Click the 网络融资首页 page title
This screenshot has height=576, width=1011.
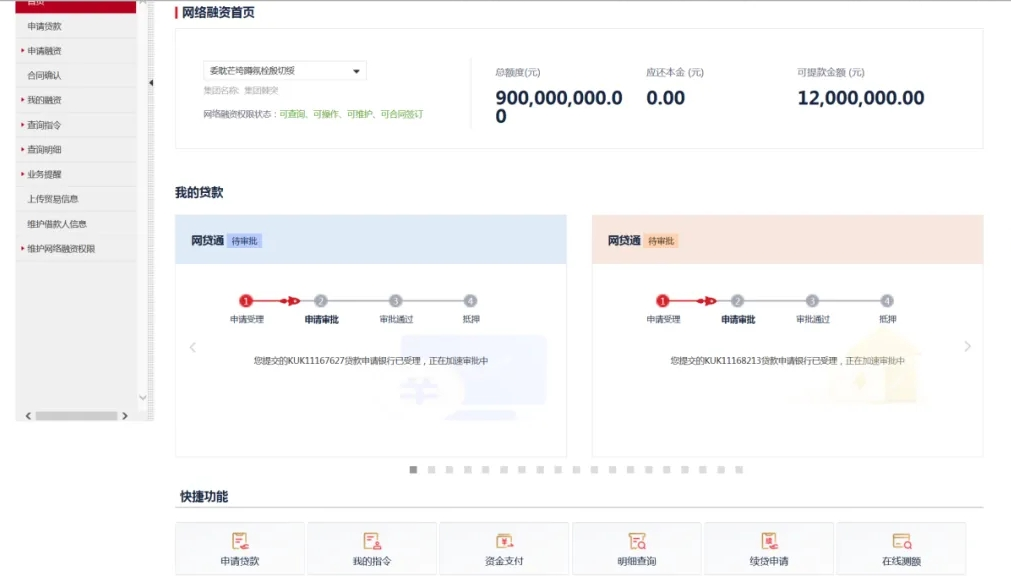(218, 12)
